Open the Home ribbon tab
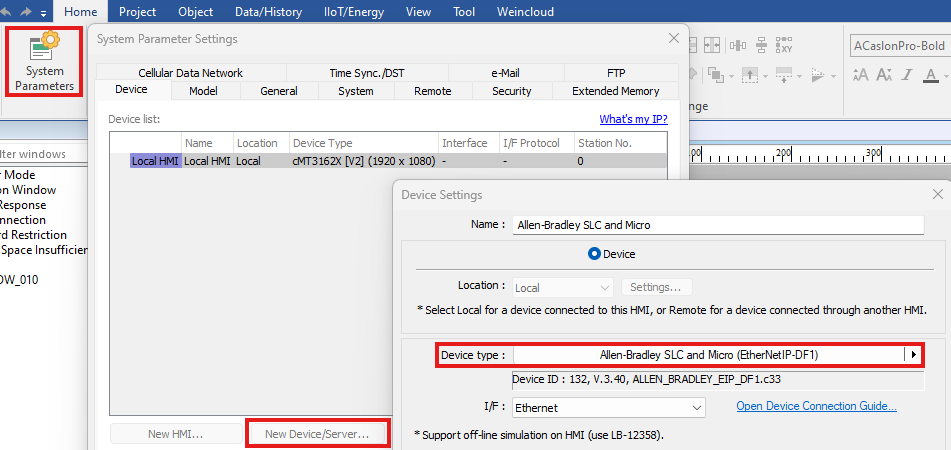This screenshot has width=951, height=450. coord(81,12)
